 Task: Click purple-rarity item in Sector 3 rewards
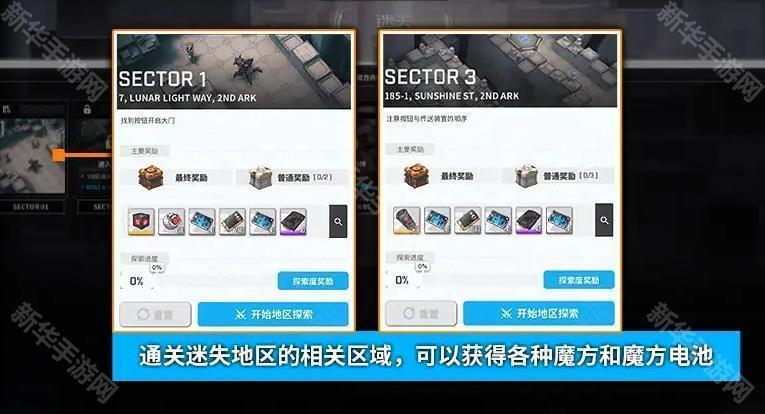click(528, 220)
